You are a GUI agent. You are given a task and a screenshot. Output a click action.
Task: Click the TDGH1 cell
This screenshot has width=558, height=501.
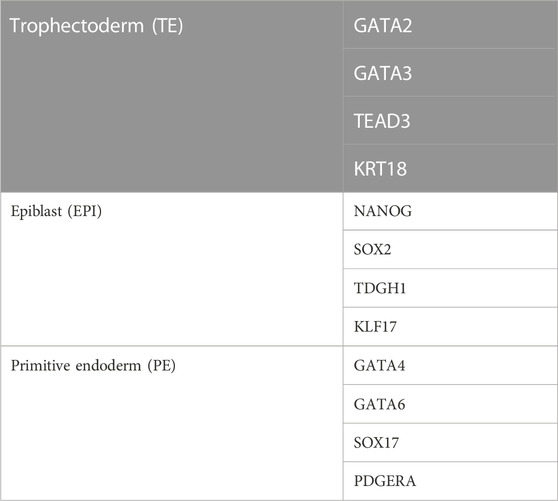pos(451,288)
